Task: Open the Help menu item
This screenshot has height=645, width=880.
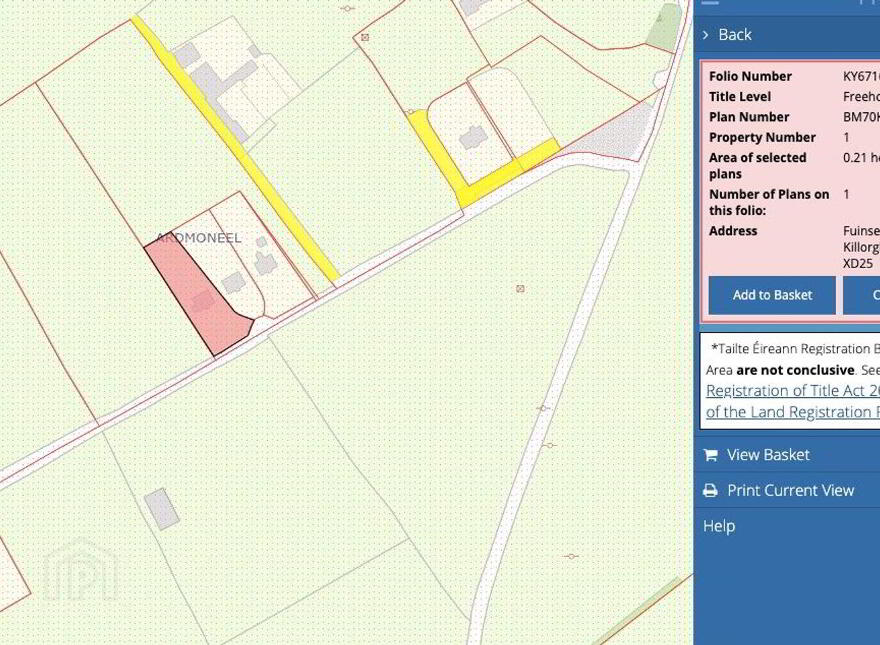Action: tap(719, 526)
